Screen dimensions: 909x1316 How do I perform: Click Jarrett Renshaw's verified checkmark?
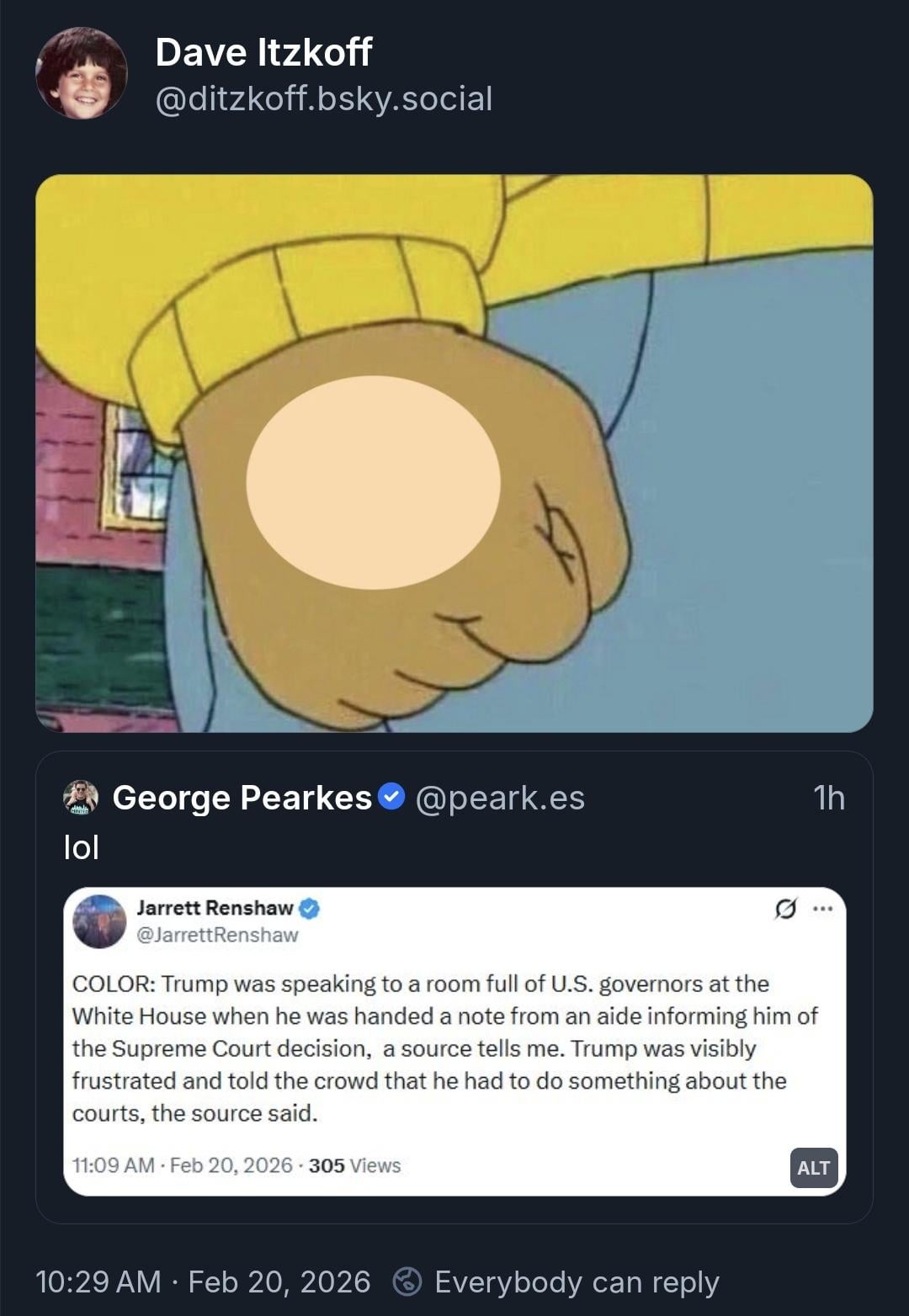pyautogui.click(x=310, y=908)
